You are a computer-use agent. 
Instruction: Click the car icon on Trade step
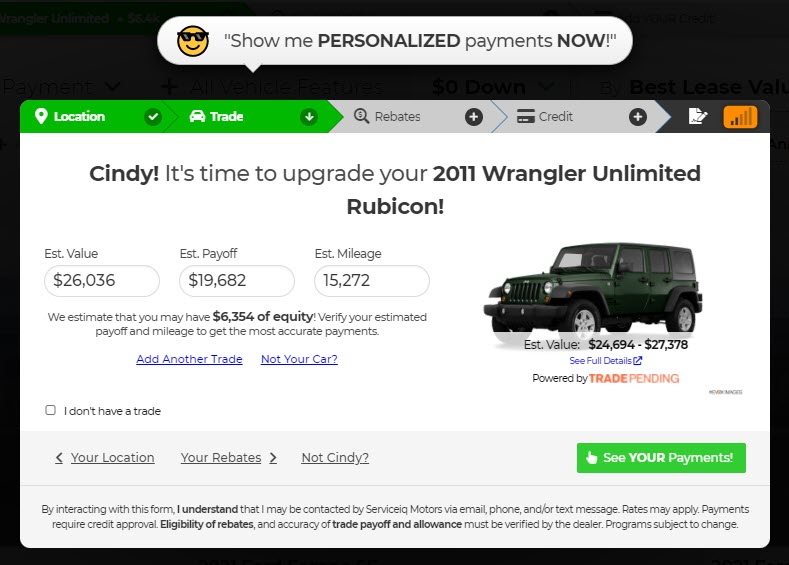pos(197,116)
